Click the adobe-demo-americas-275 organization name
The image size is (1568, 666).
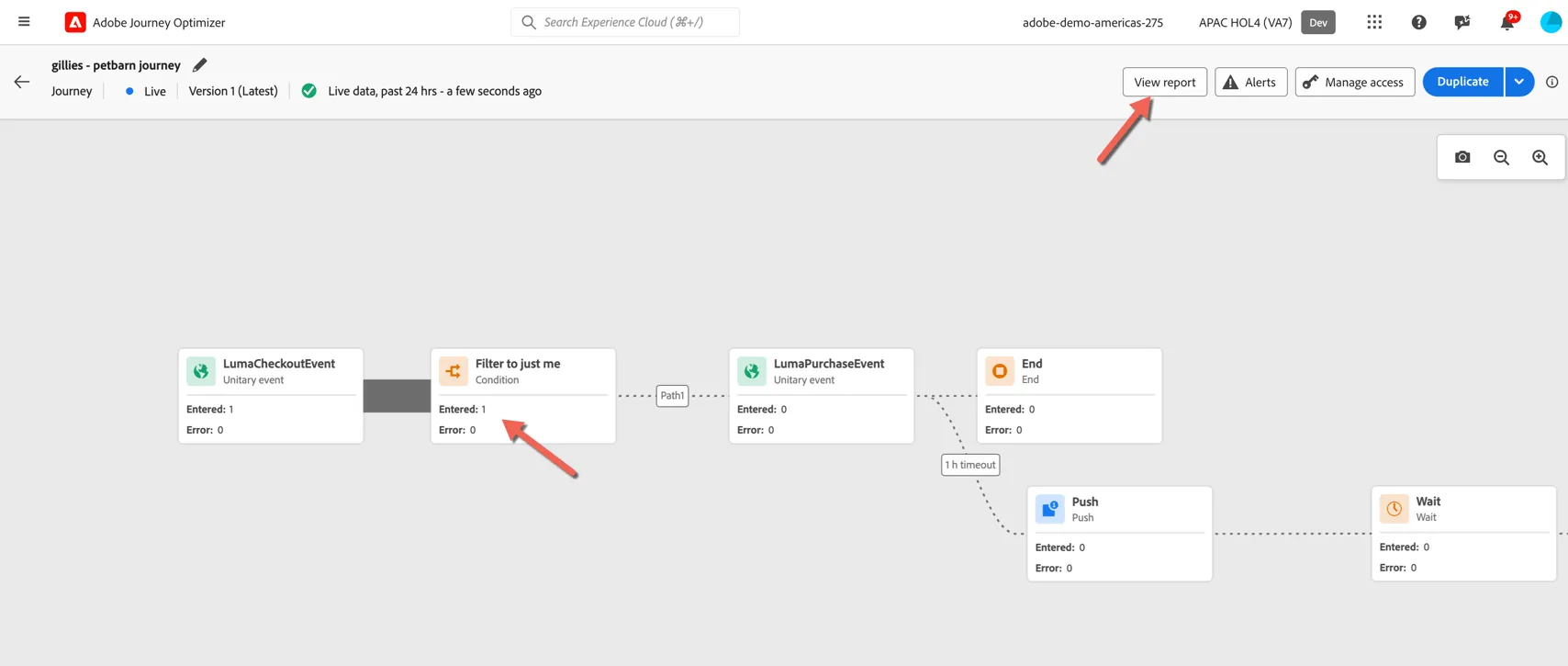(x=1092, y=22)
